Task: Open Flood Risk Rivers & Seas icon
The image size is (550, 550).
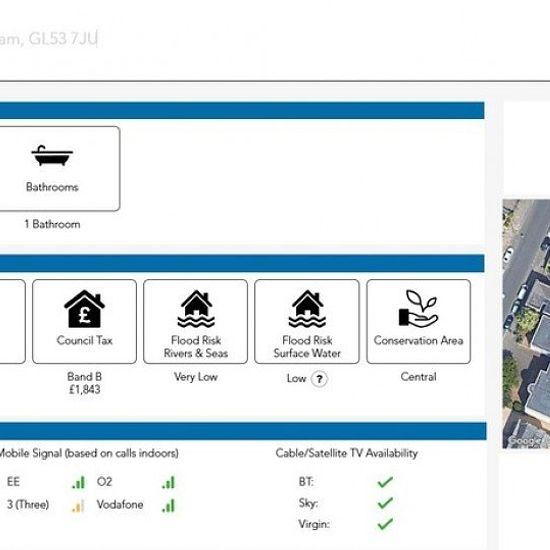Action: (196, 309)
